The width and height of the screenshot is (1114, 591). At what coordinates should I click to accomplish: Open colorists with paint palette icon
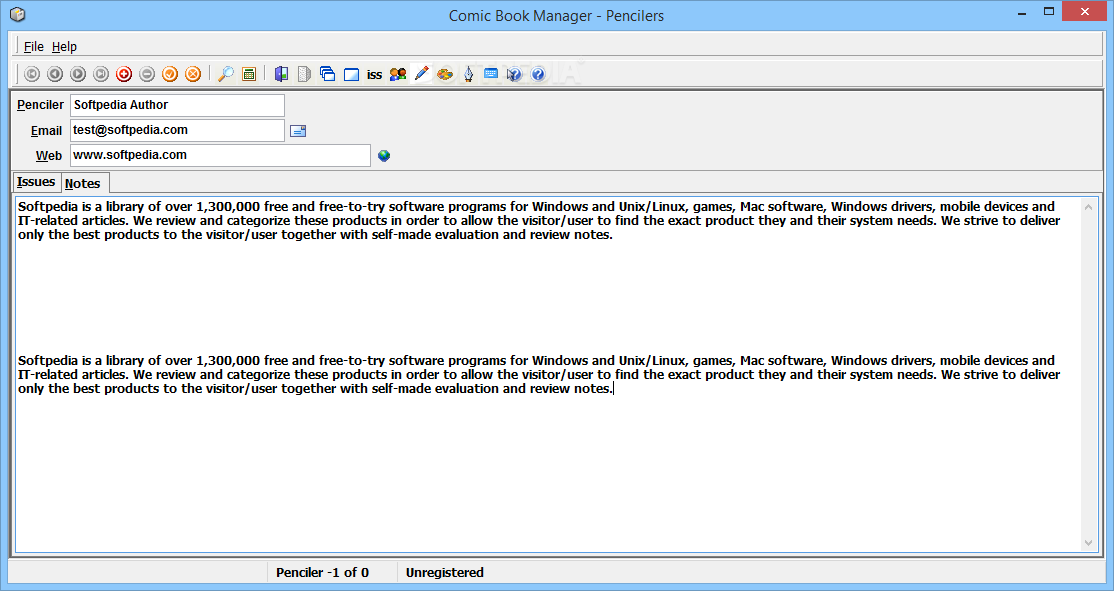pyautogui.click(x=445, y=74)
